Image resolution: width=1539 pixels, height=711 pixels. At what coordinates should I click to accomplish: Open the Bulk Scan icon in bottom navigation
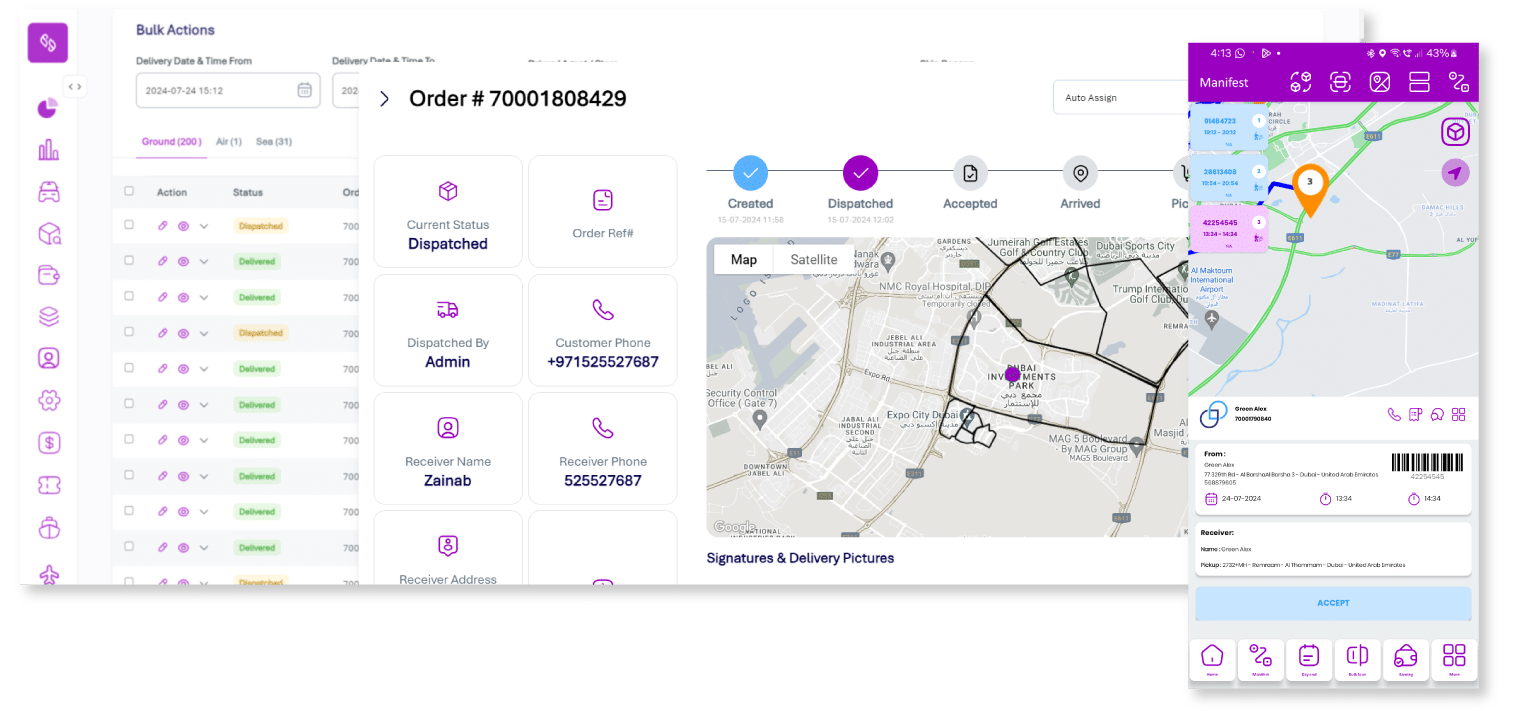(1357, 655)
